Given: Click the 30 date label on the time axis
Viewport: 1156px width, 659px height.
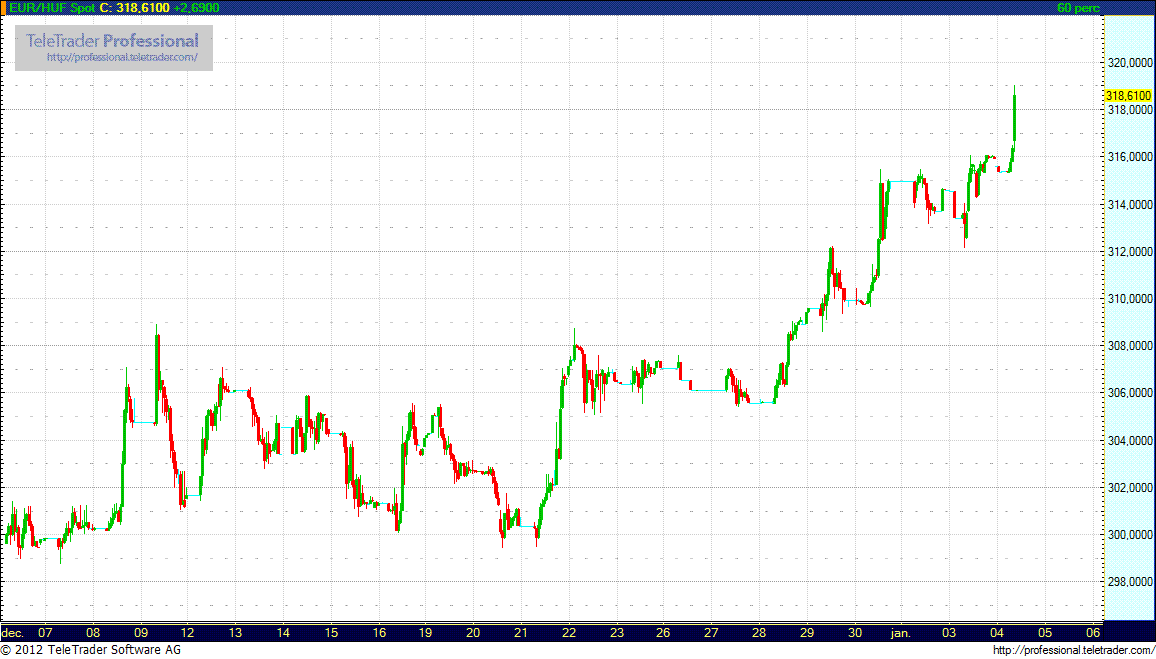Looking at the screenshot, I should (854, 632).
